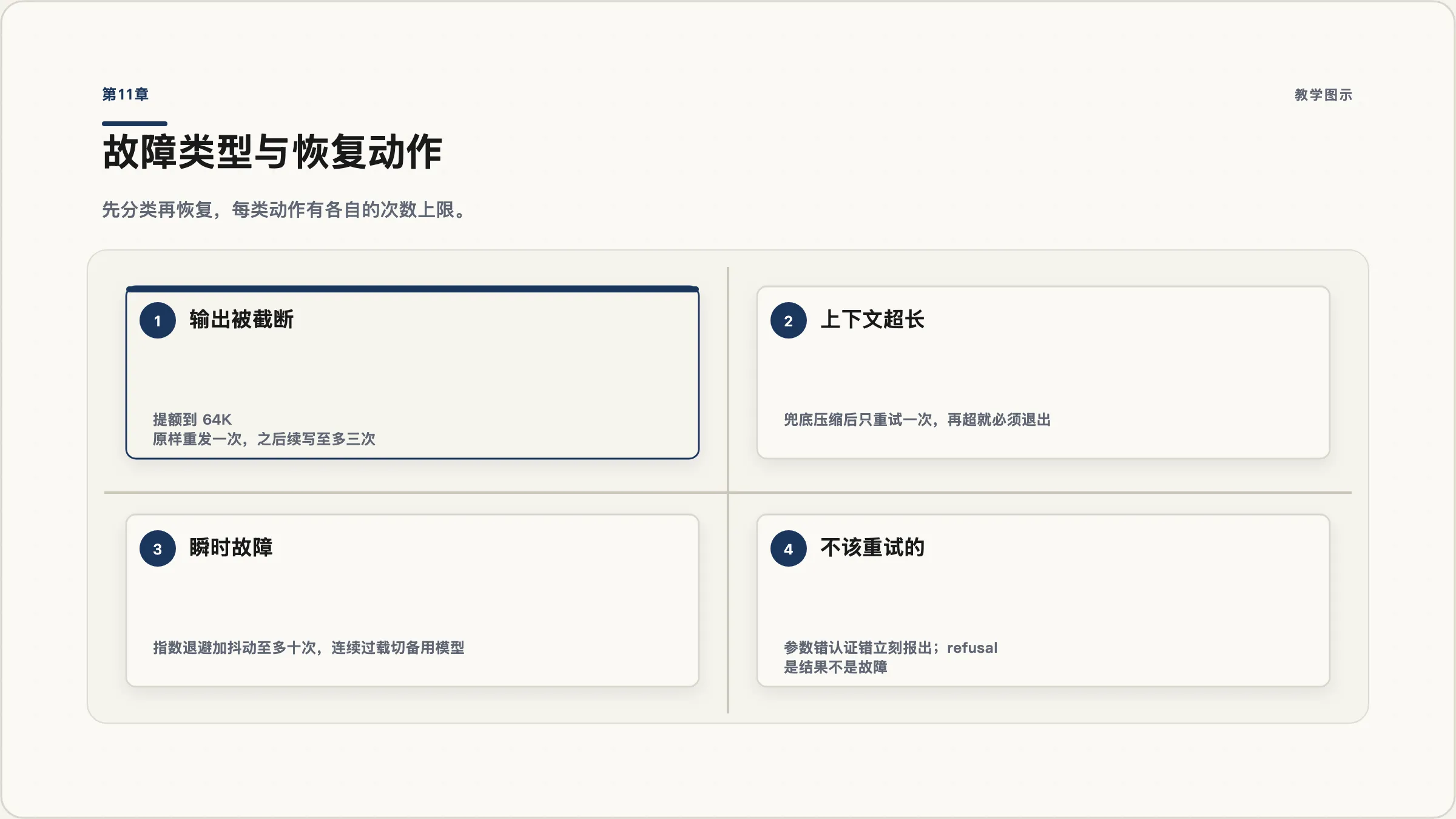Click the title 故障类型与恢复动作

(x=272, y=152)
